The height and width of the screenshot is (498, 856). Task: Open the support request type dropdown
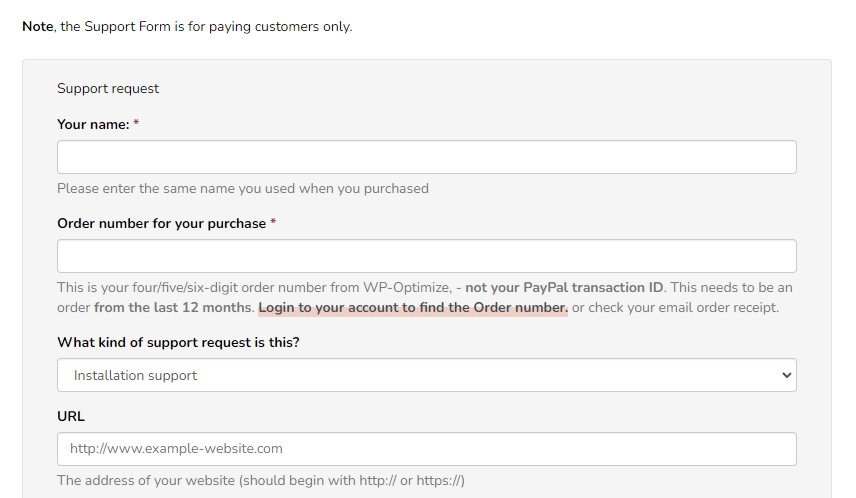[426, 375]
